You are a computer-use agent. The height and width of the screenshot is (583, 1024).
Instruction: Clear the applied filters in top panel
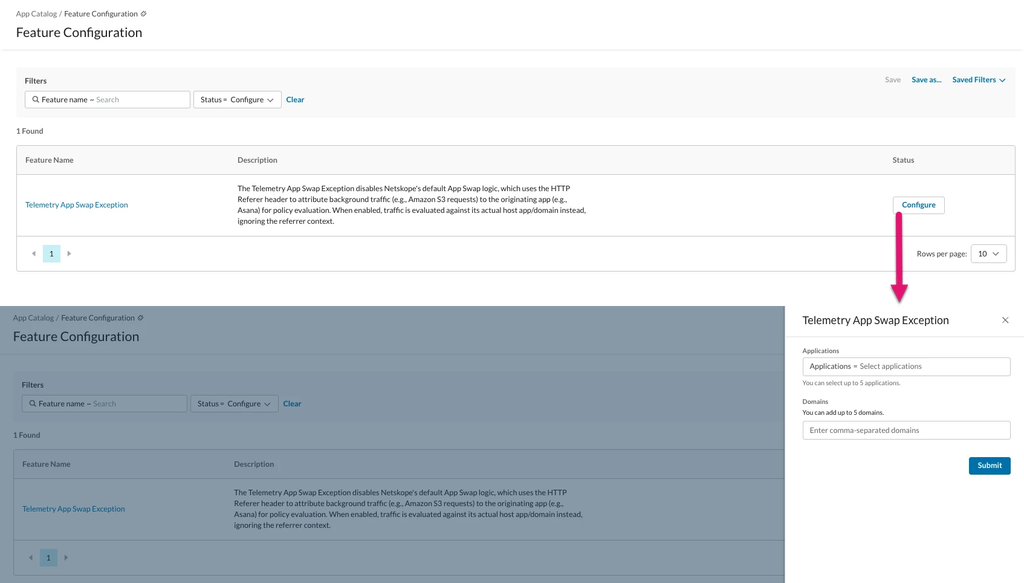pyautogui.click(x=295, y=100)
